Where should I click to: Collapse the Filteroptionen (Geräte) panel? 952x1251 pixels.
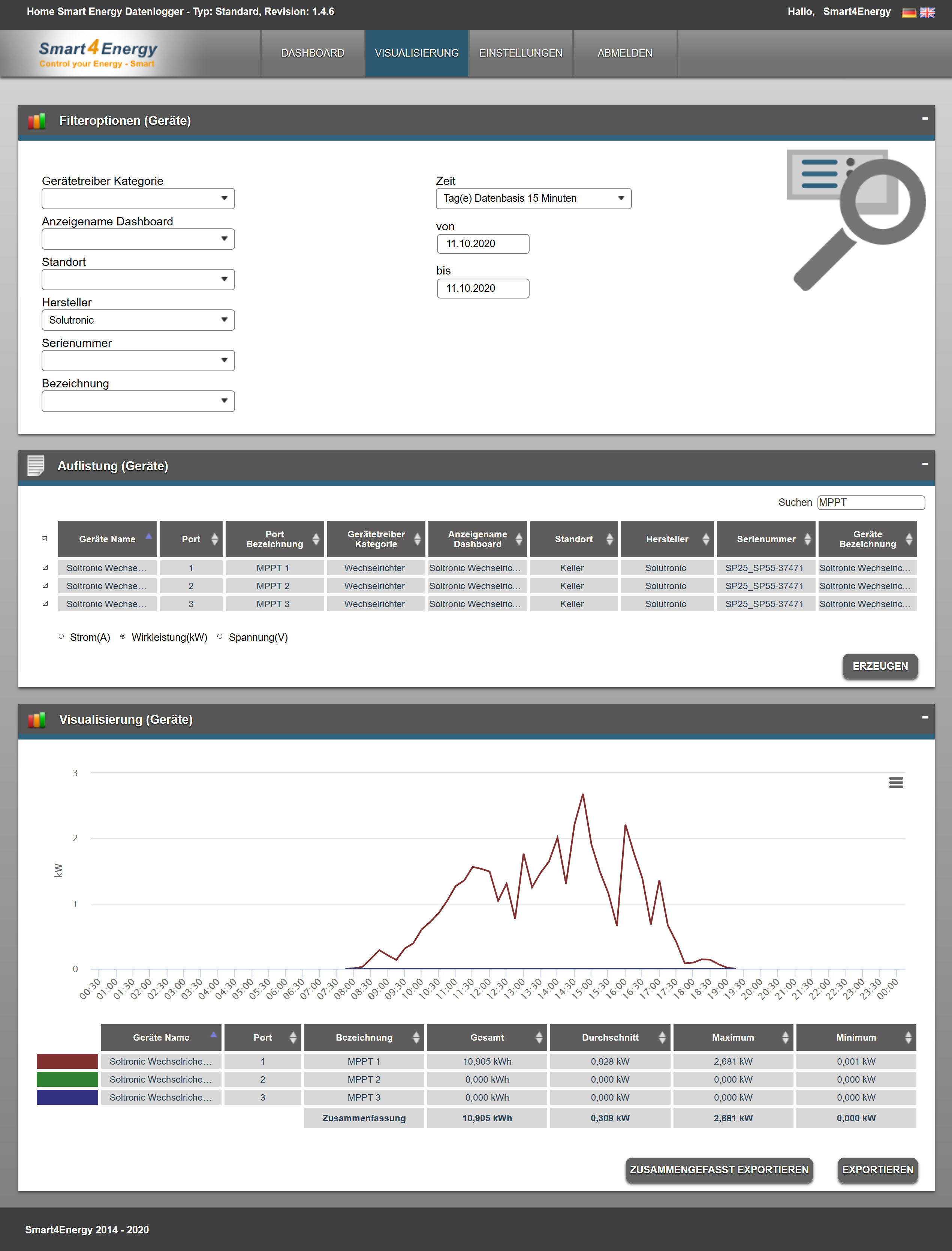924,118
